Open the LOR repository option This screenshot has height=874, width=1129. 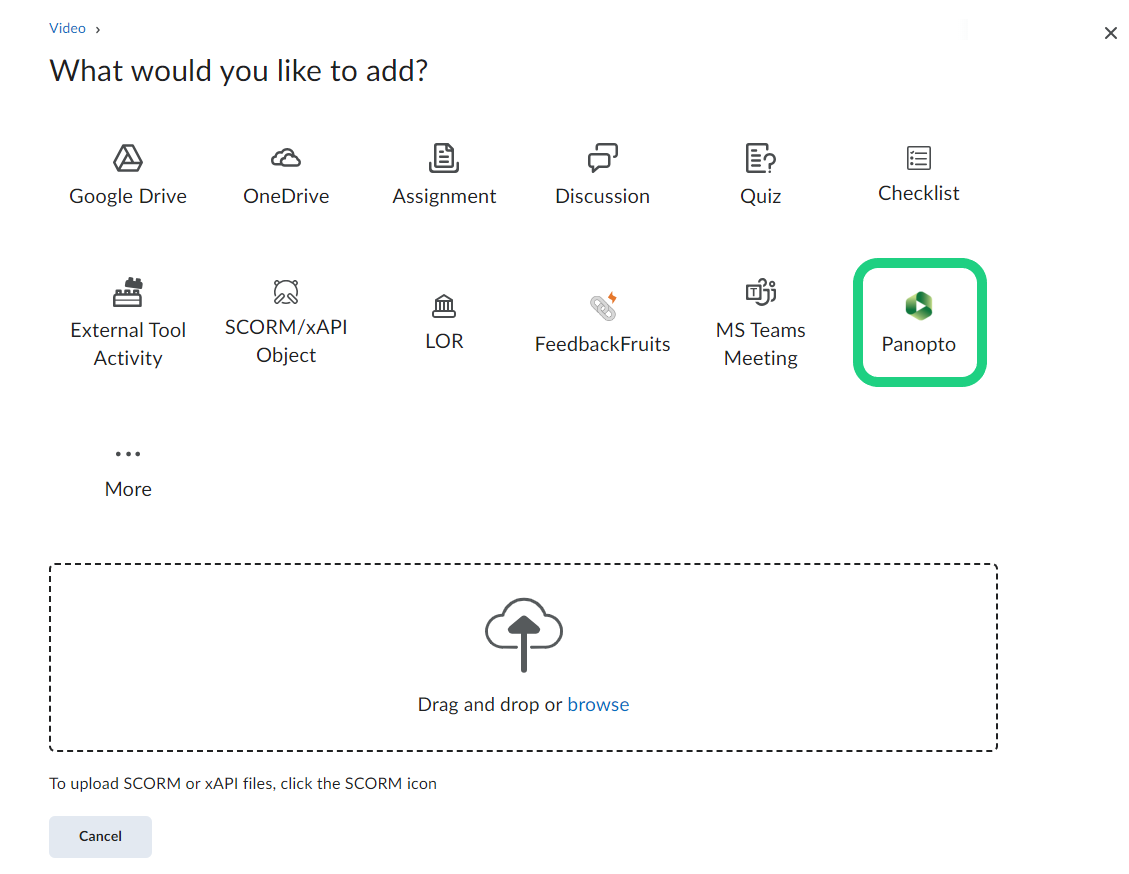point(444,323)
